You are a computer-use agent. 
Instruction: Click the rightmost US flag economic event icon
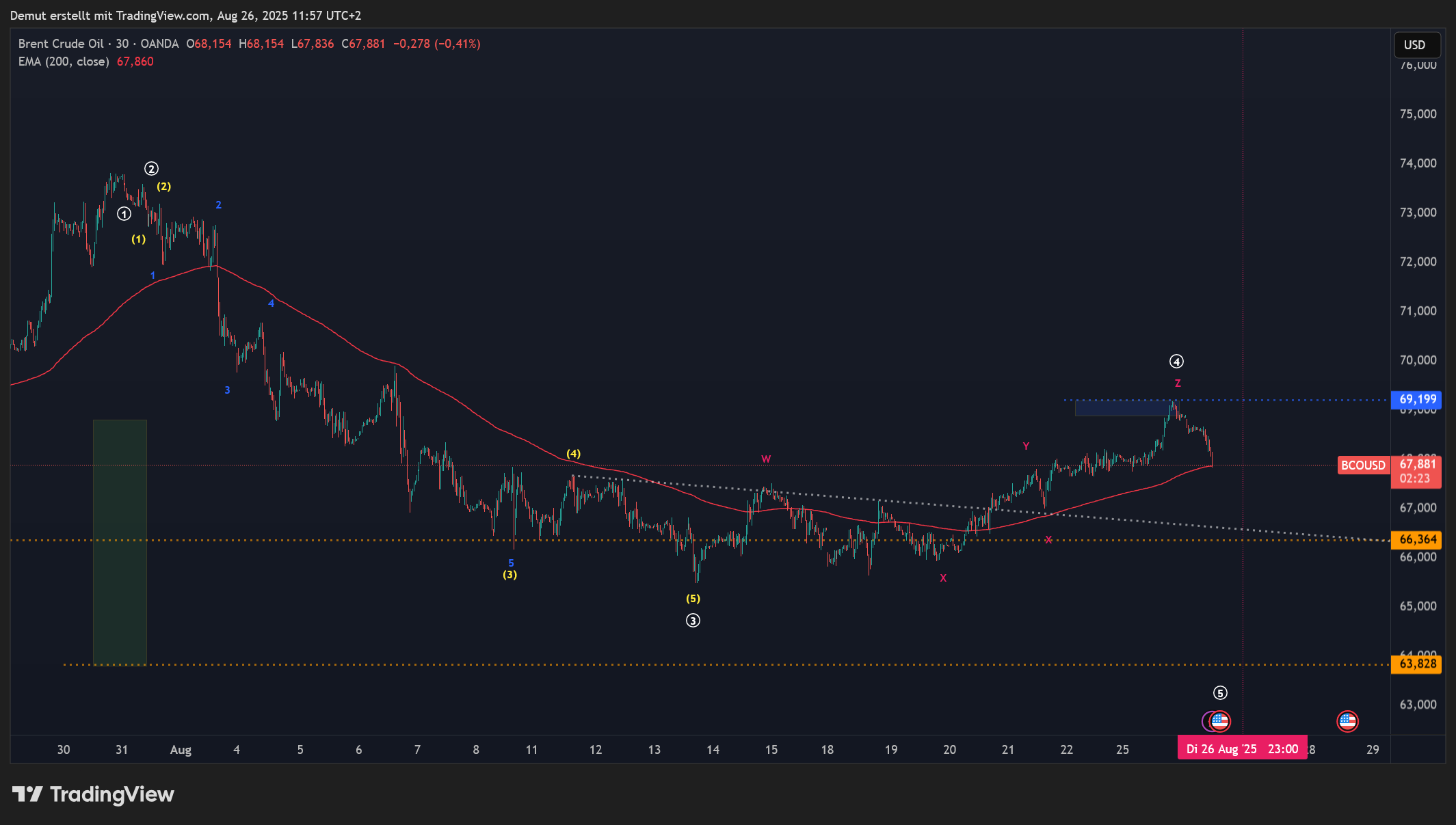pyautogui.click(x=1347, y=721)
